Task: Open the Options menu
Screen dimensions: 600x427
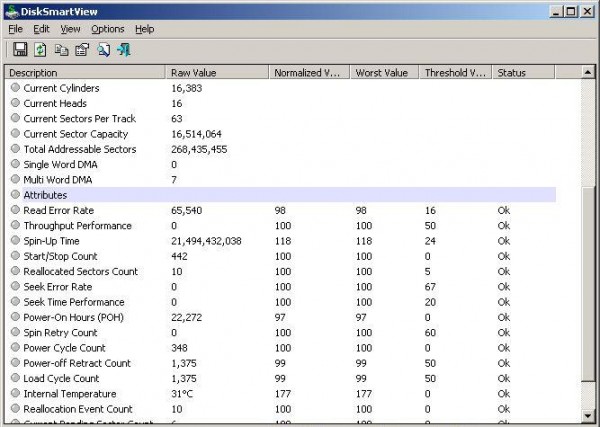Action: (108, 29)
